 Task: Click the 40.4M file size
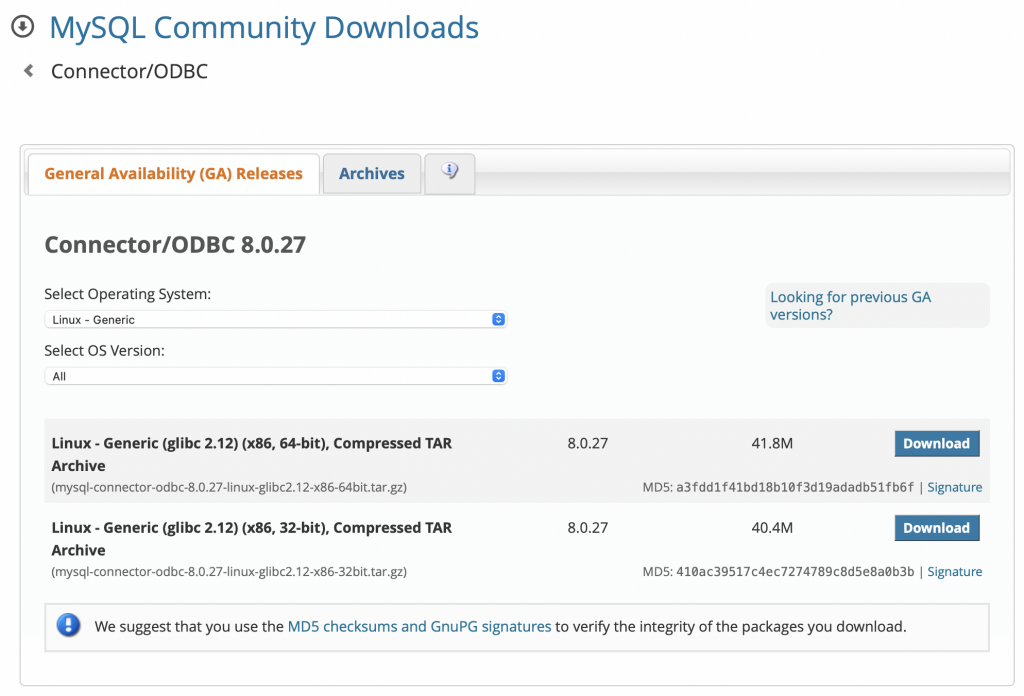772,528
